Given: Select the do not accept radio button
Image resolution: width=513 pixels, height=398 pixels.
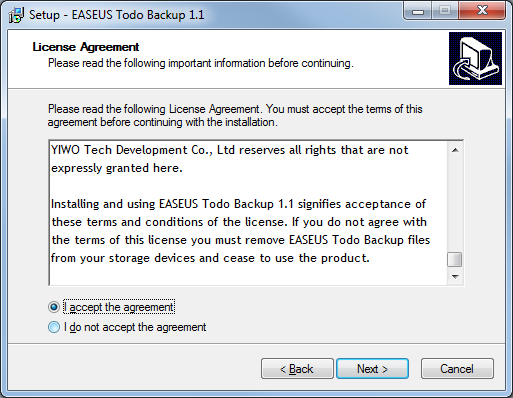Looking at the screenshot, I should 54,327.
